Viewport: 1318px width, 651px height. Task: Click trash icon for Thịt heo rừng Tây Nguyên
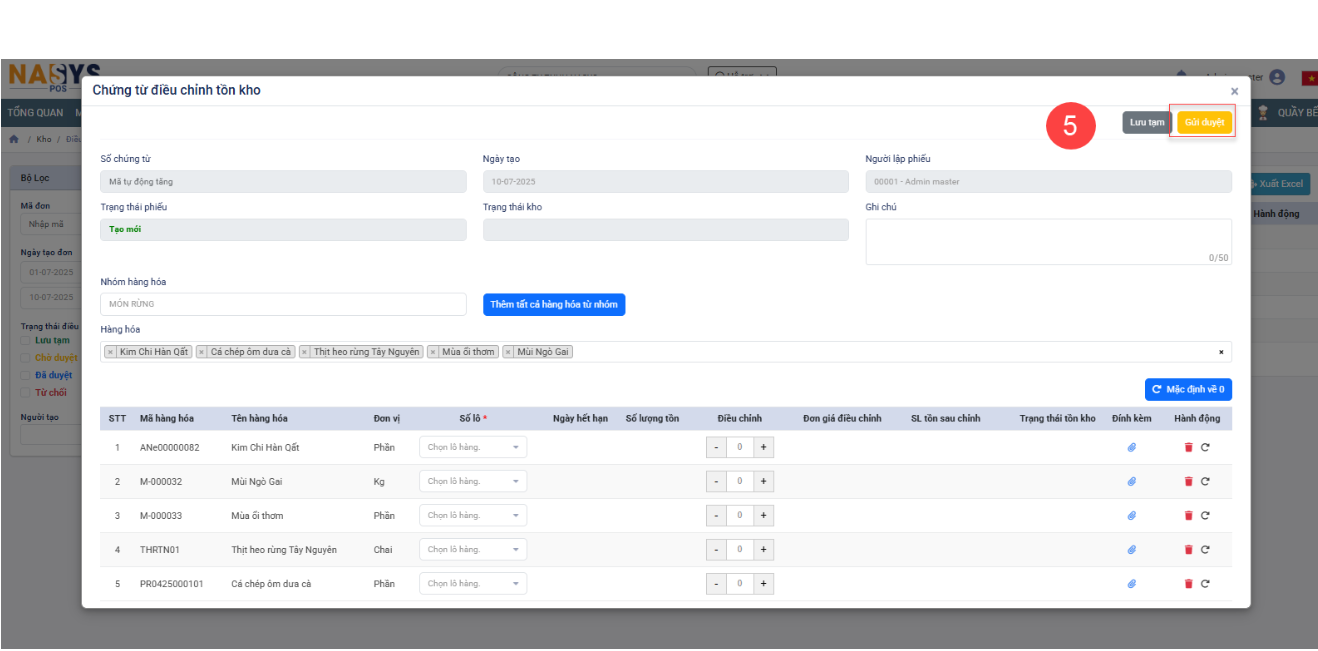click(x=1188, y=550)
